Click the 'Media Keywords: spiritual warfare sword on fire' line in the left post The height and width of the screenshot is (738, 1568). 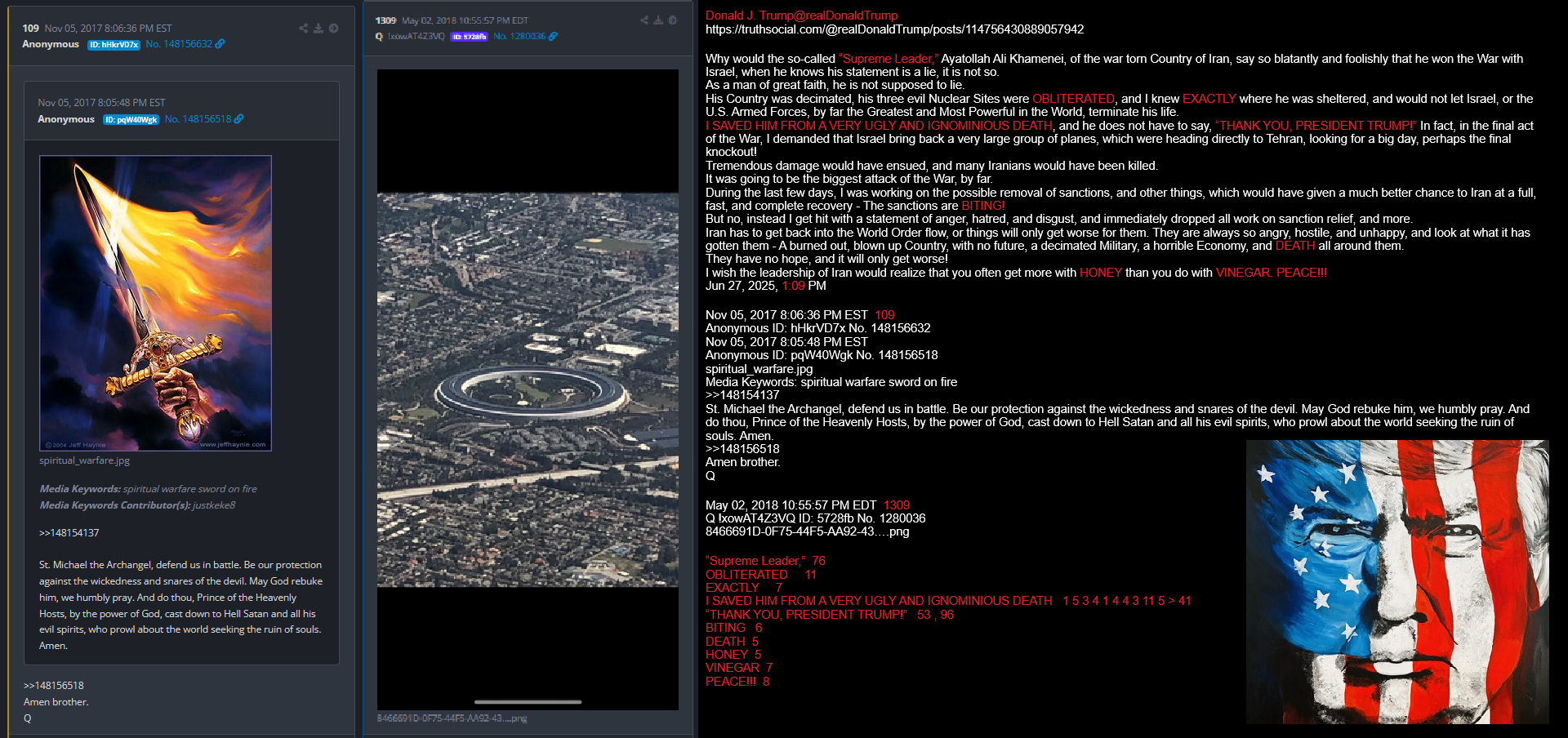[x=148, y=489]
